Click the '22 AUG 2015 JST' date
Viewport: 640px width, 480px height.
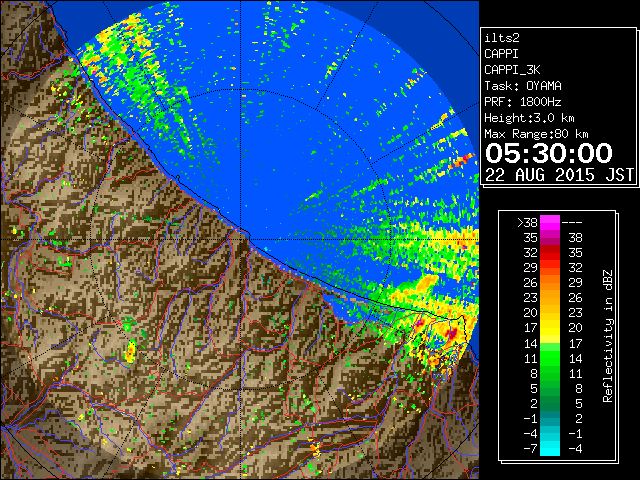point(559,175)
